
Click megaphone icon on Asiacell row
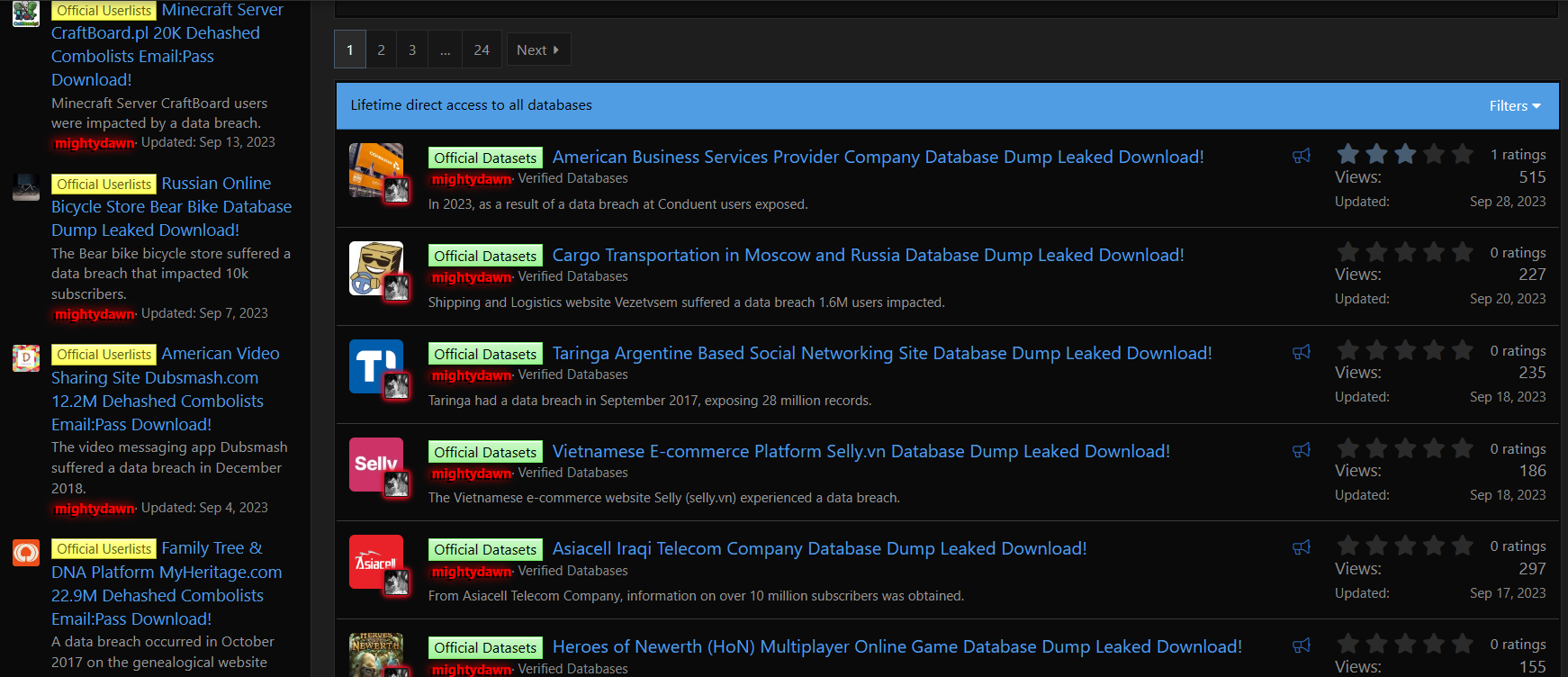coord(1302,547)
